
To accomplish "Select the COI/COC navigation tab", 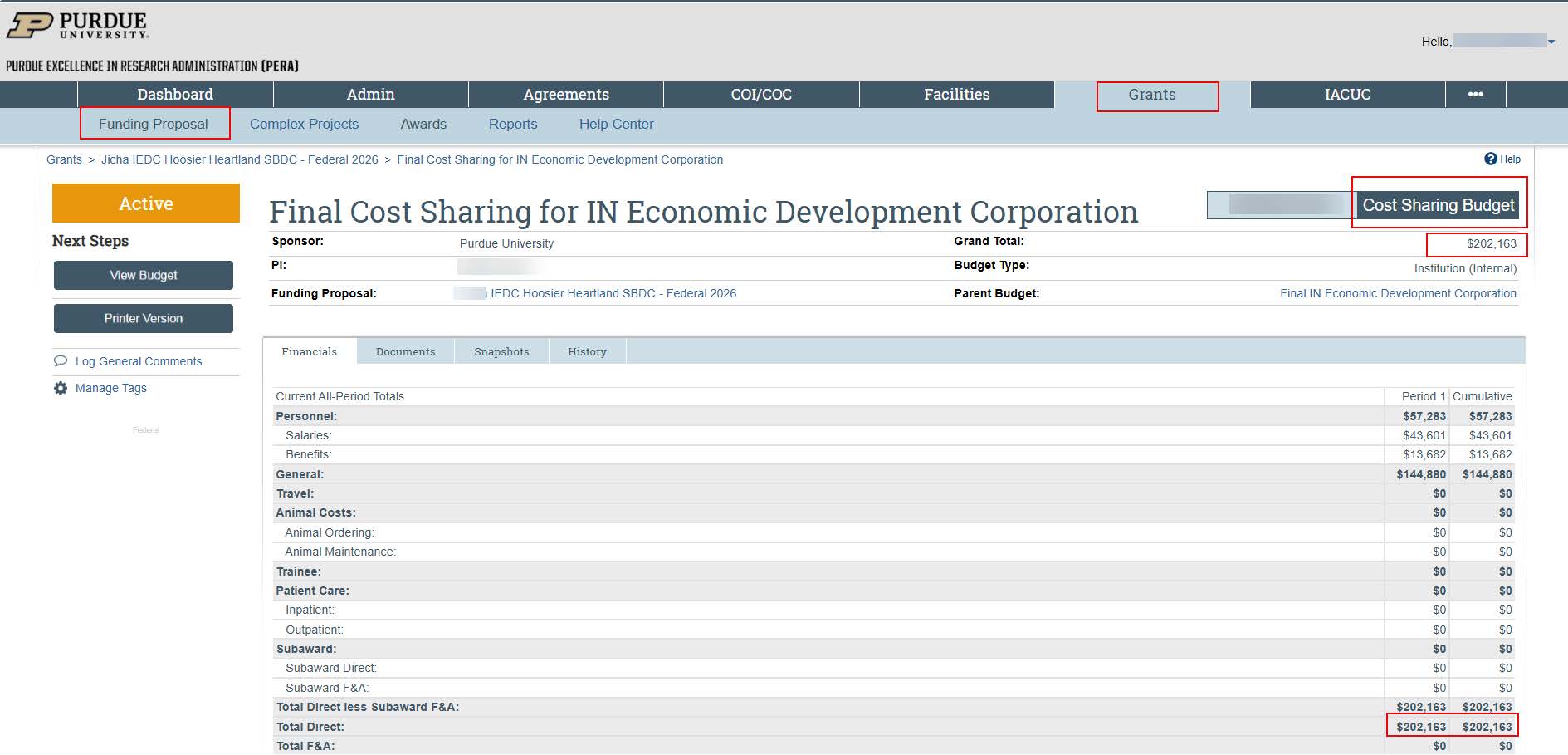I will (761, 95).
